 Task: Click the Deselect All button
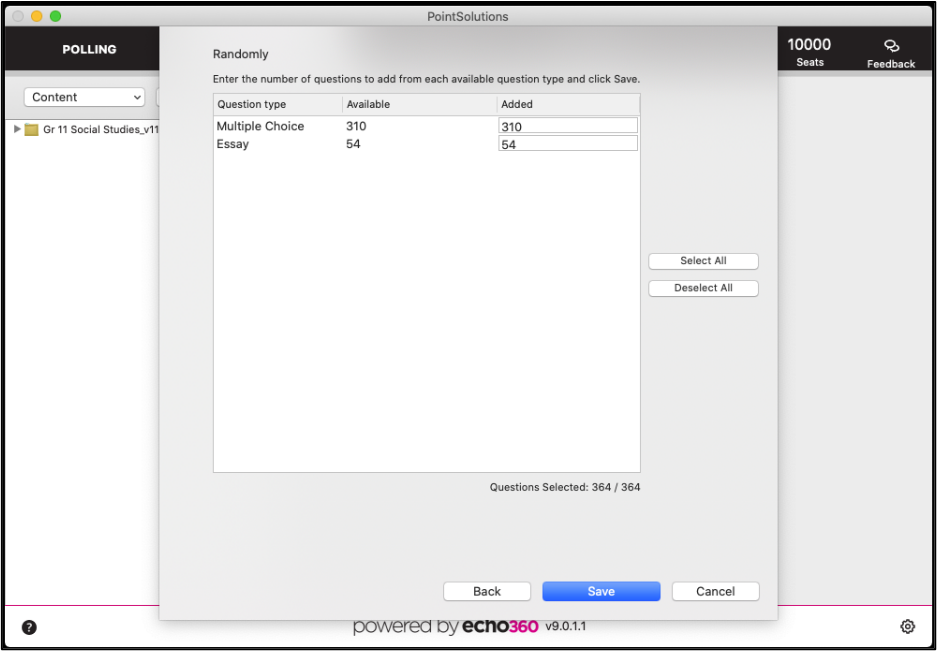703,288
